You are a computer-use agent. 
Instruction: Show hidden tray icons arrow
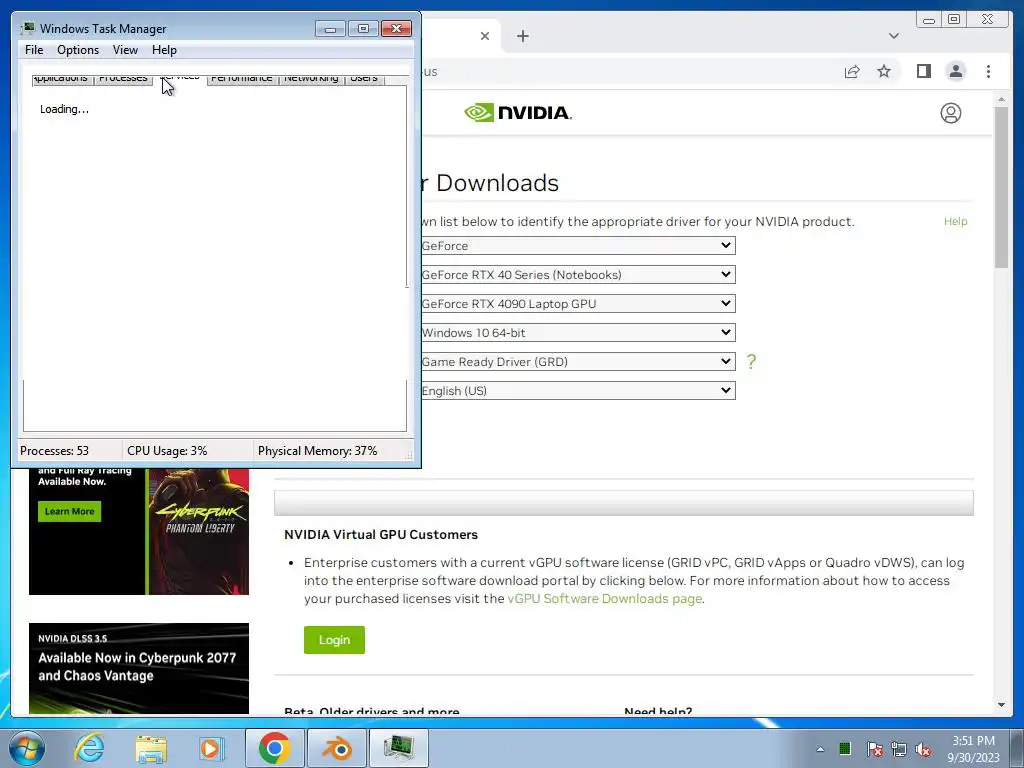[820, 749]
